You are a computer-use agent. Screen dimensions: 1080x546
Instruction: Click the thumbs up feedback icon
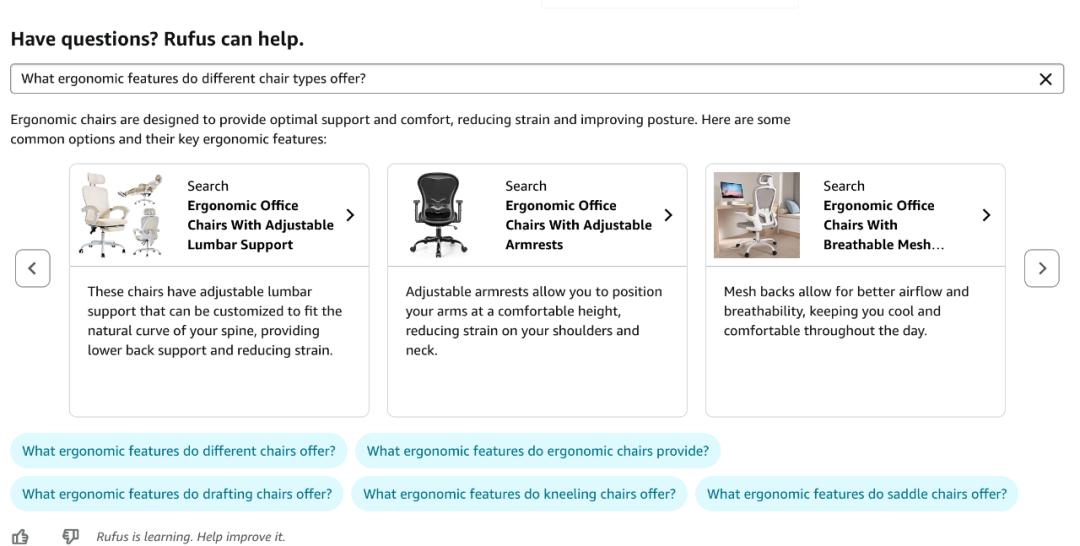[20, 536]
